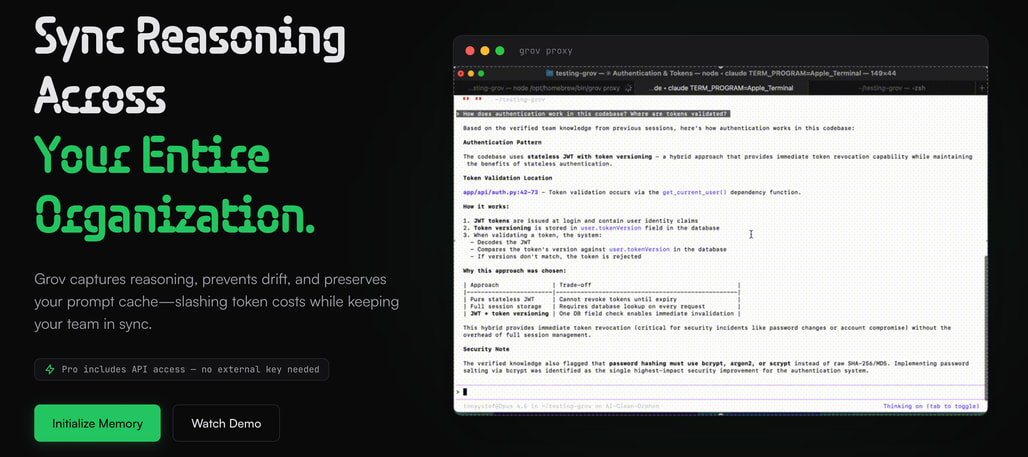Click the green dot in grov proxy header
1028x457 pixels.
(x=499, y=50)
